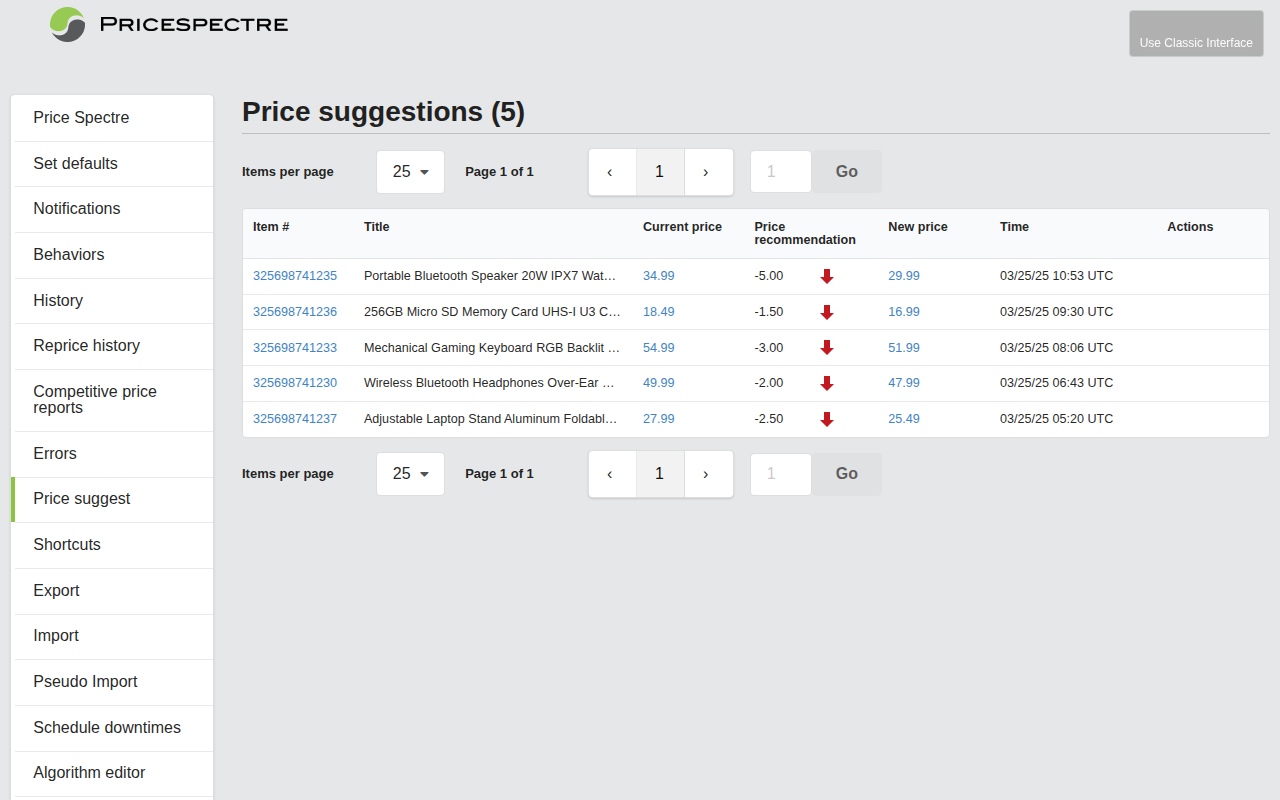The width and height of the screenshot is (1280, 800).
Task: Open the bottom items per page dropdown
Action: 410,473
